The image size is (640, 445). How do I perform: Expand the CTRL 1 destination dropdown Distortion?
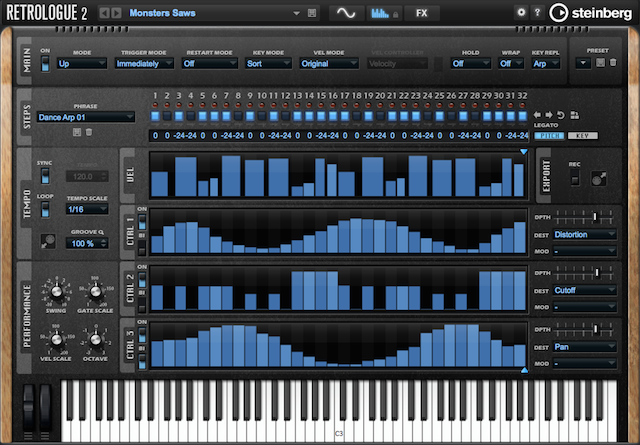(x=584, y=235)
